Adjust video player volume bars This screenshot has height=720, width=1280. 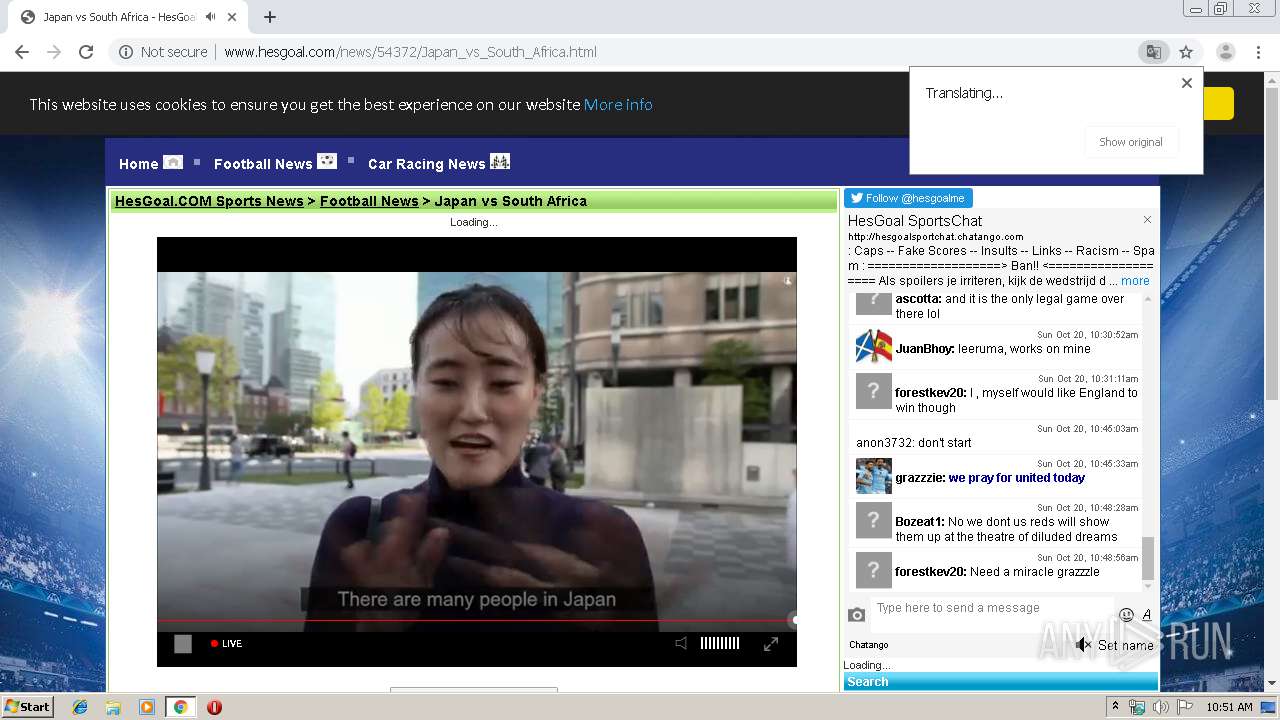tap(720, 644)
